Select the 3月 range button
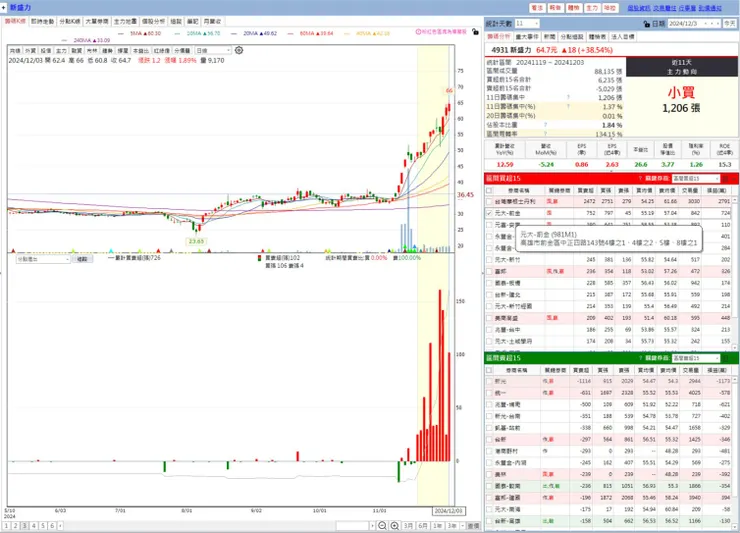This screenshot has height=533, width=740. (408, 525)
